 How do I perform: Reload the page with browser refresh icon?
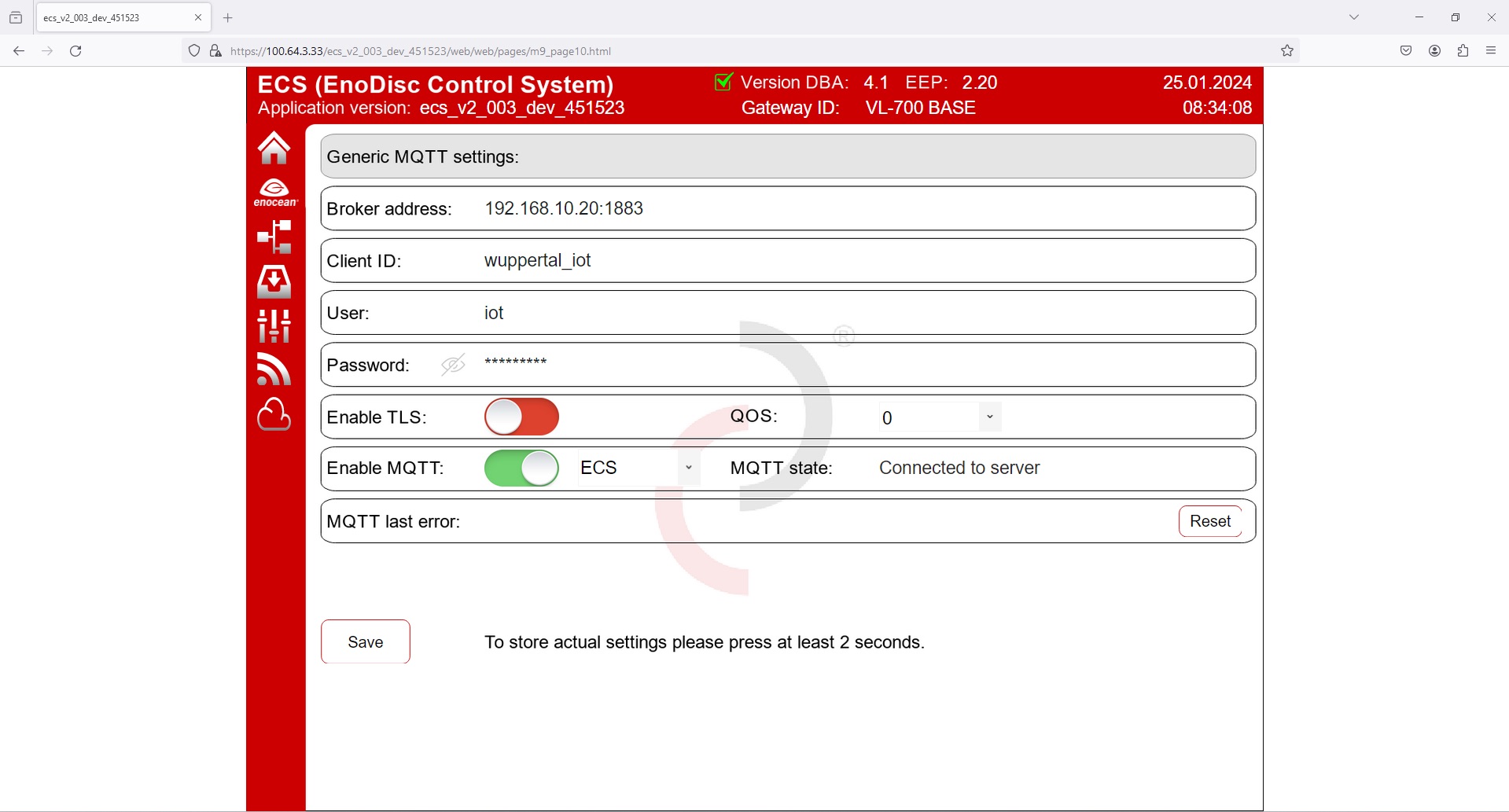click(75, 51)
